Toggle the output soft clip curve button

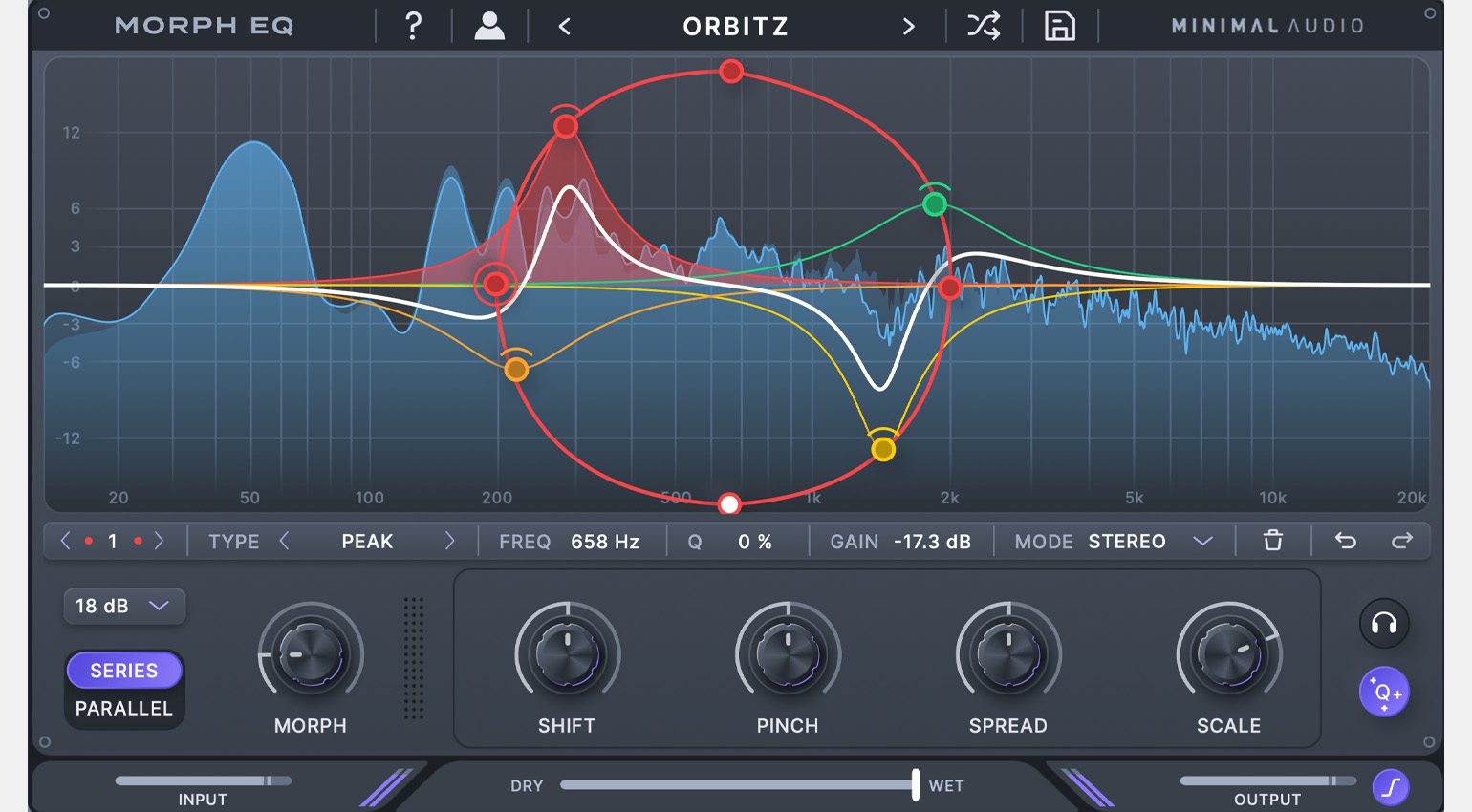(1391, 787)
